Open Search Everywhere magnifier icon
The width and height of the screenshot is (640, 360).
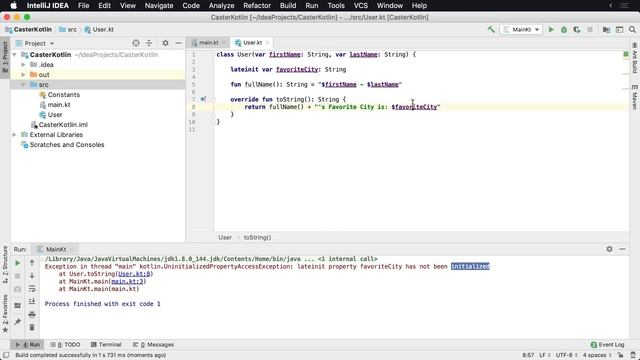(x=632, y=29)
